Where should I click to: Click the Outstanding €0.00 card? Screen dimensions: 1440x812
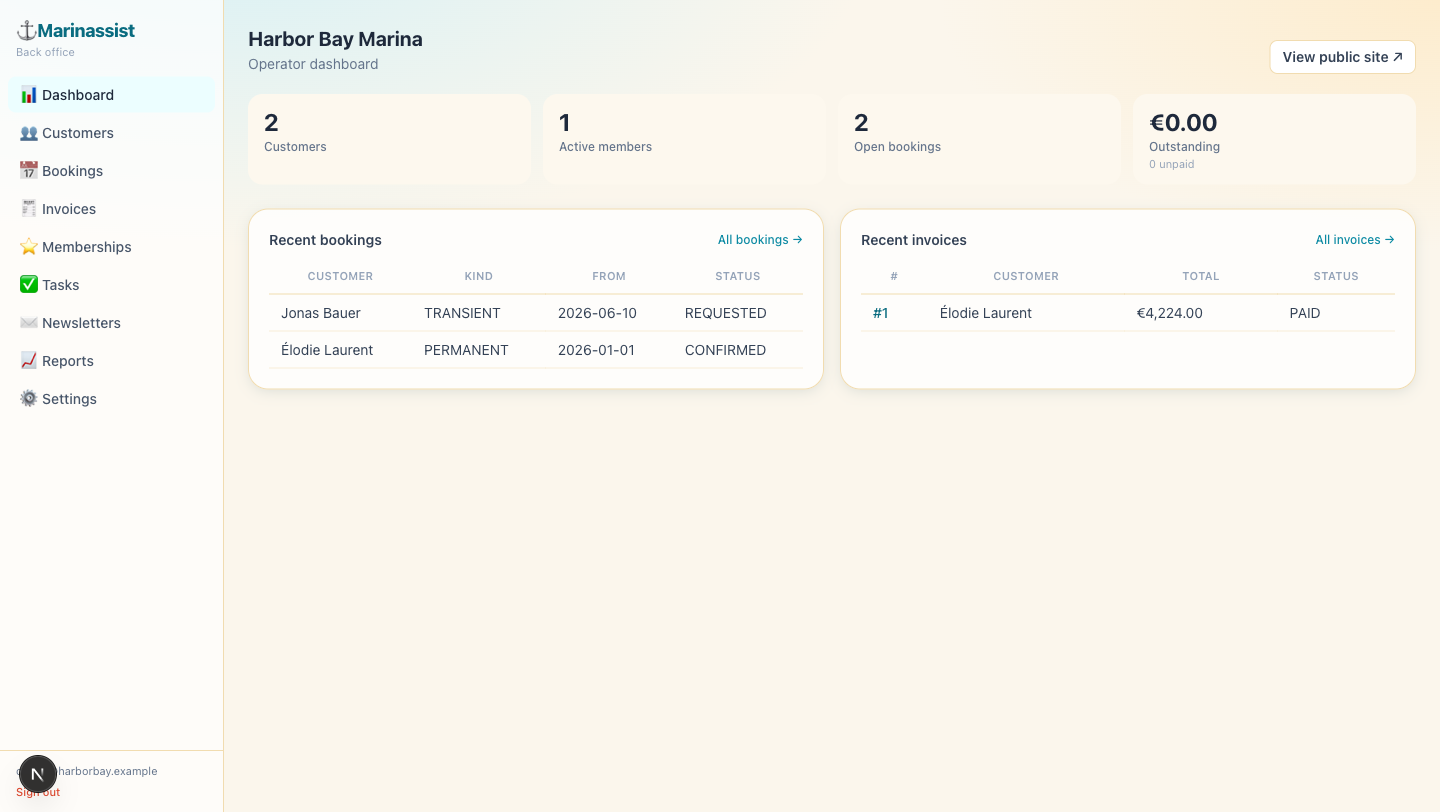[x=1274, y=139]
